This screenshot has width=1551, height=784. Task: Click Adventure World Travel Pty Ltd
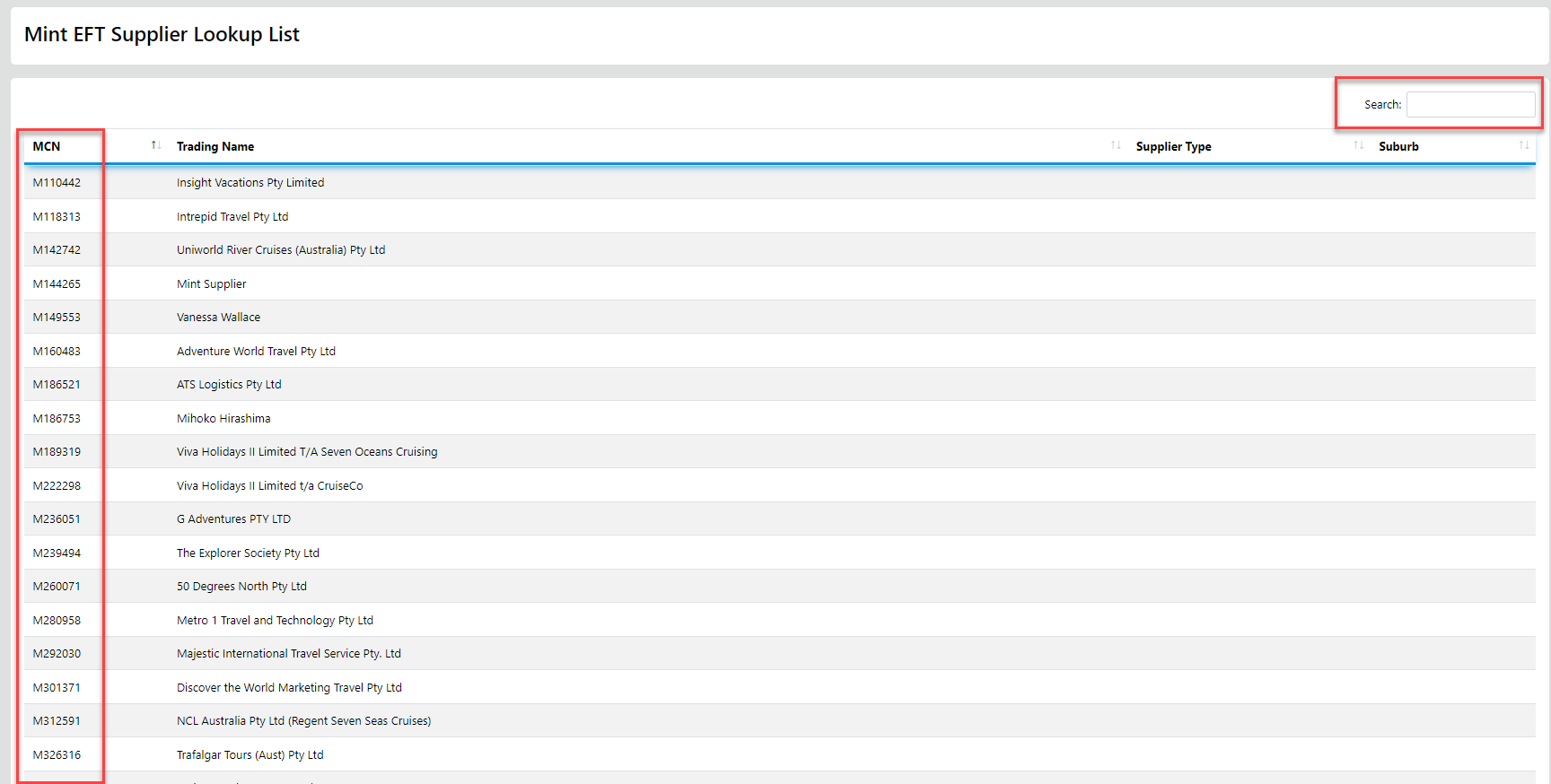point(256,352)
